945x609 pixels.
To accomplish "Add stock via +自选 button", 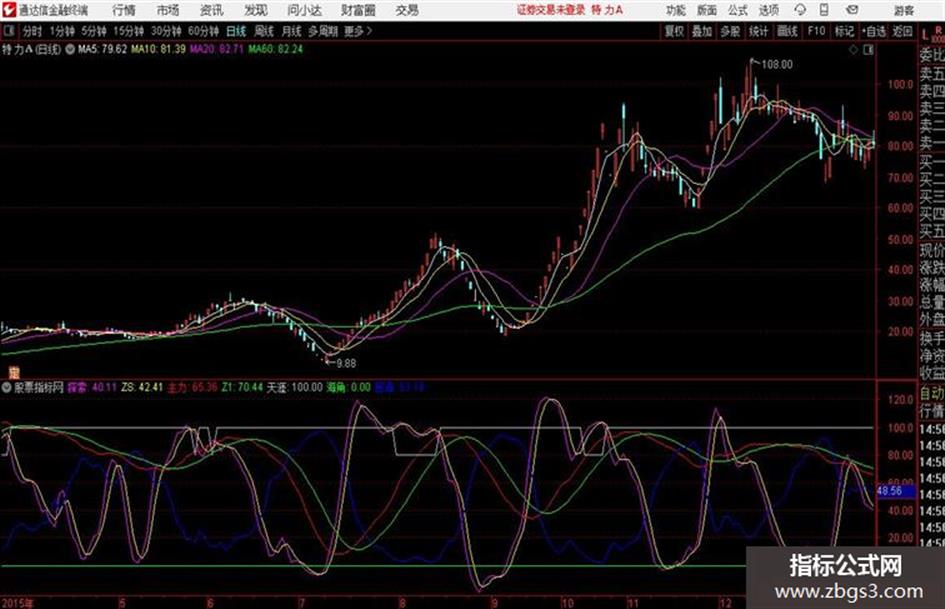I will coord(874,31).
